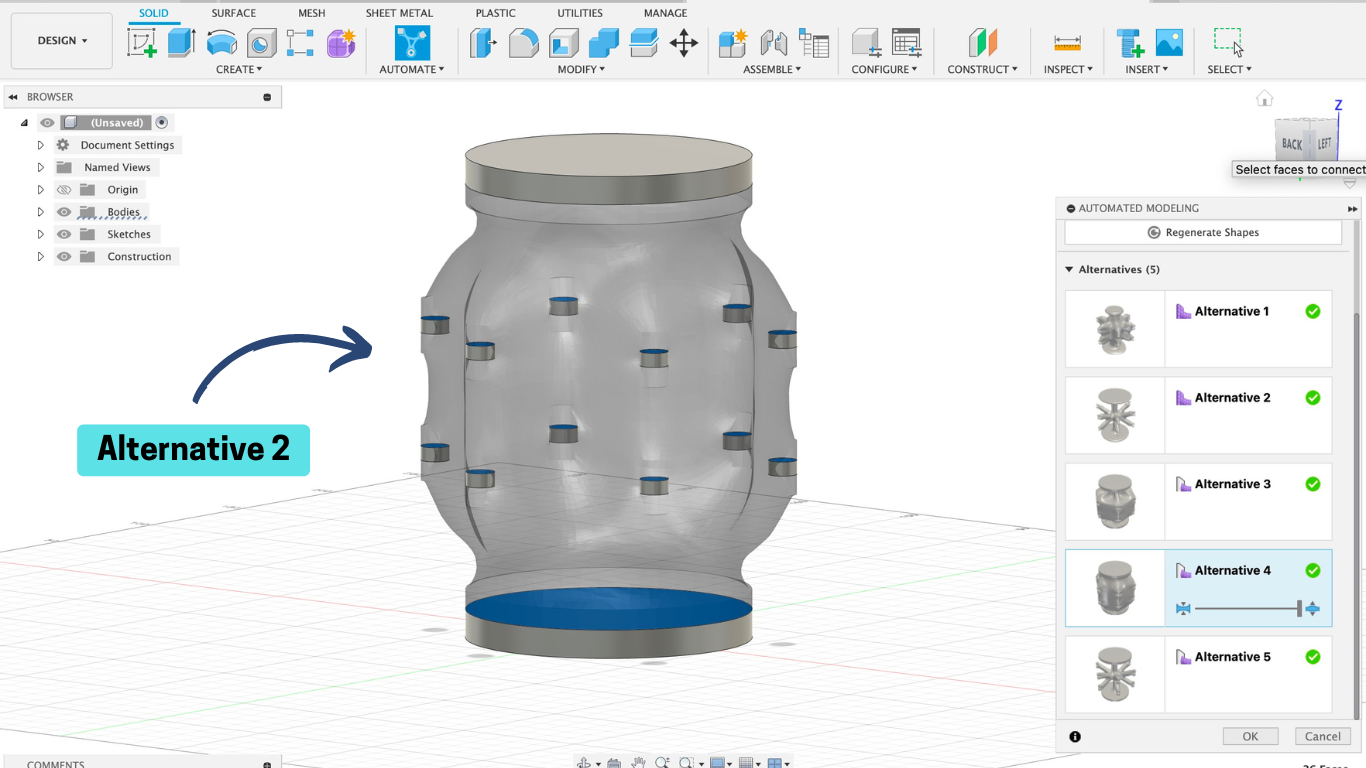Click the Regenerate Shapes button
Screen dimensions: 1366x768
point(1203,232)
